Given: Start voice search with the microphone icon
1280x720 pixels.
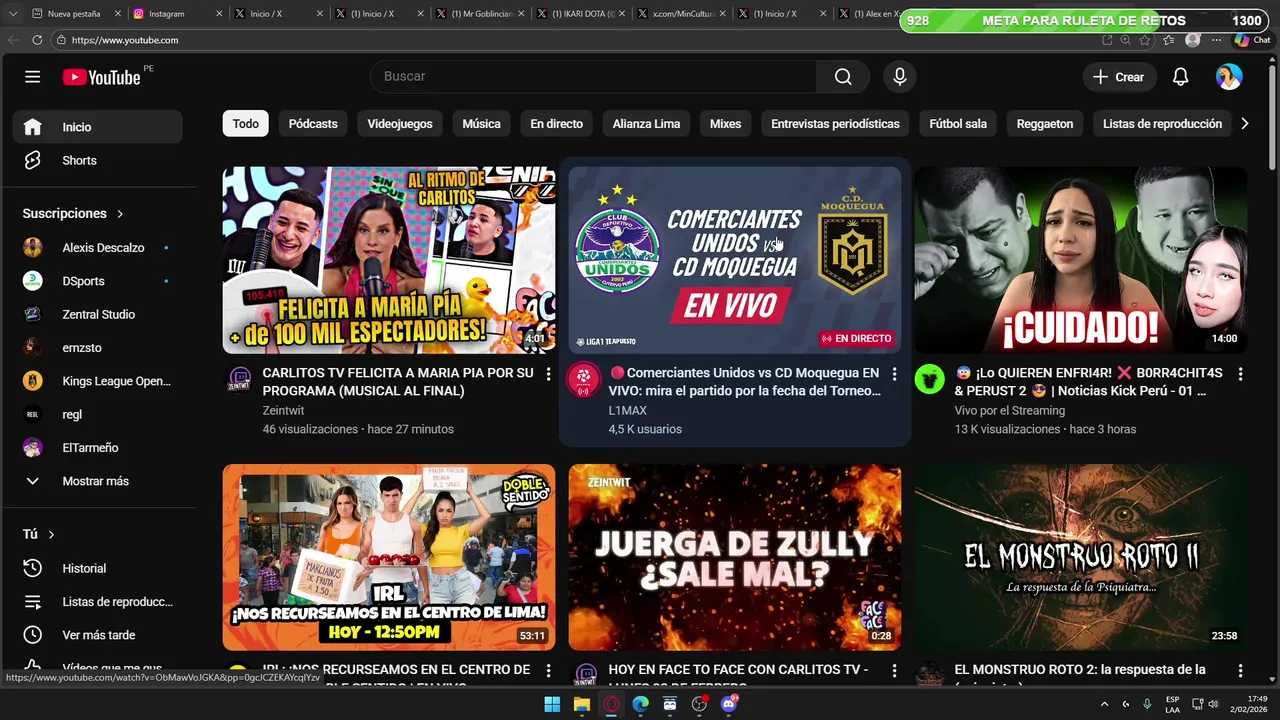Looking at the screenshot, I should point(900,77).
